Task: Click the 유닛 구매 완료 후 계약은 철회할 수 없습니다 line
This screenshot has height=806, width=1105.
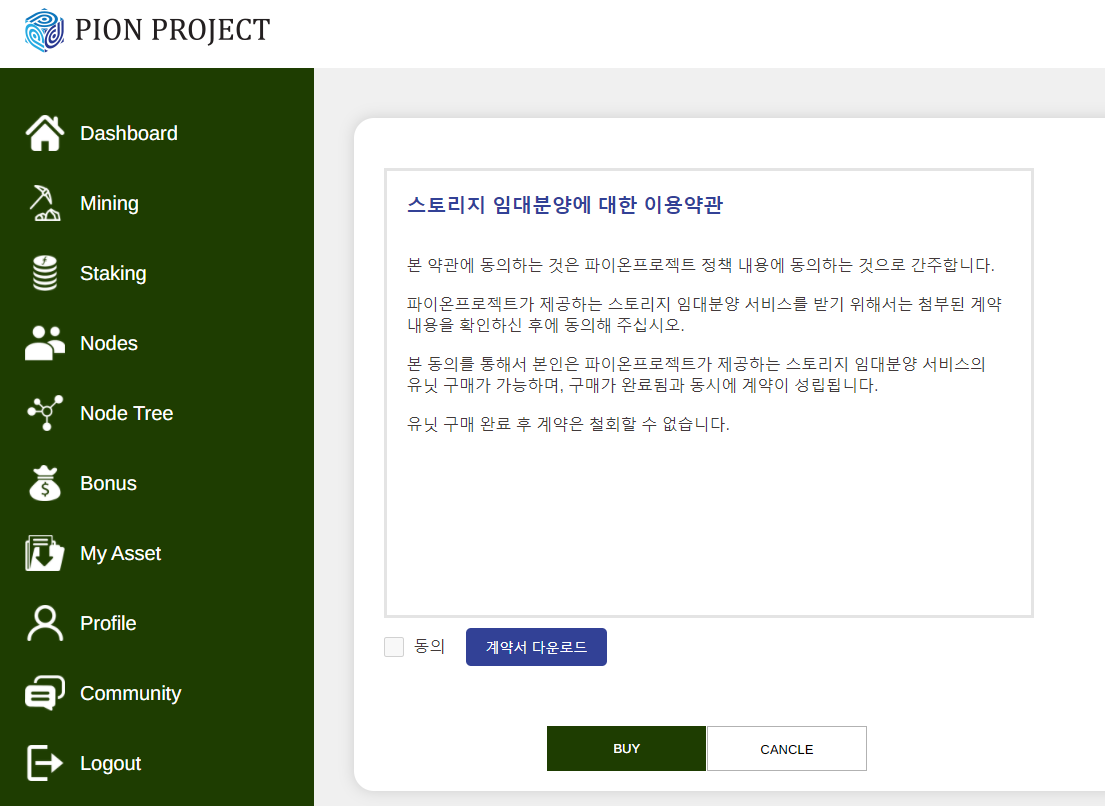Action: [x=568, y=424]
